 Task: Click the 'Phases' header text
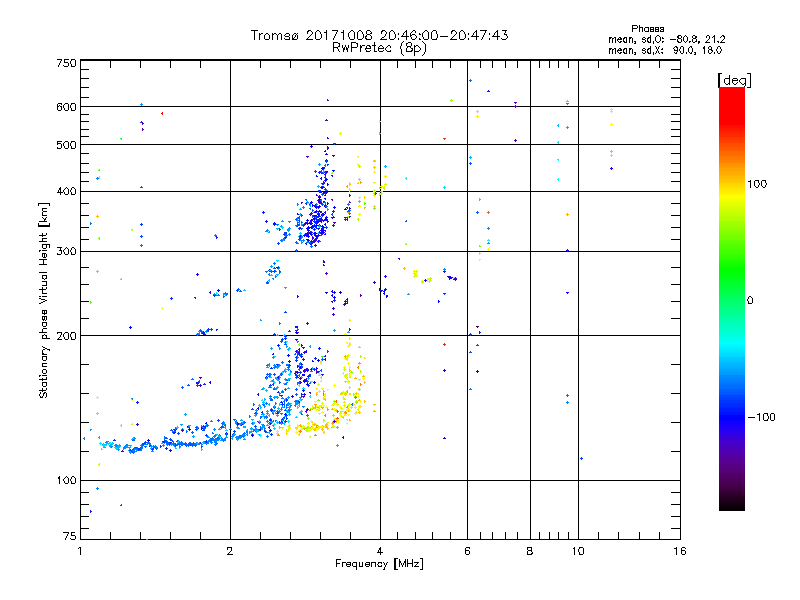tap(647, 29)
